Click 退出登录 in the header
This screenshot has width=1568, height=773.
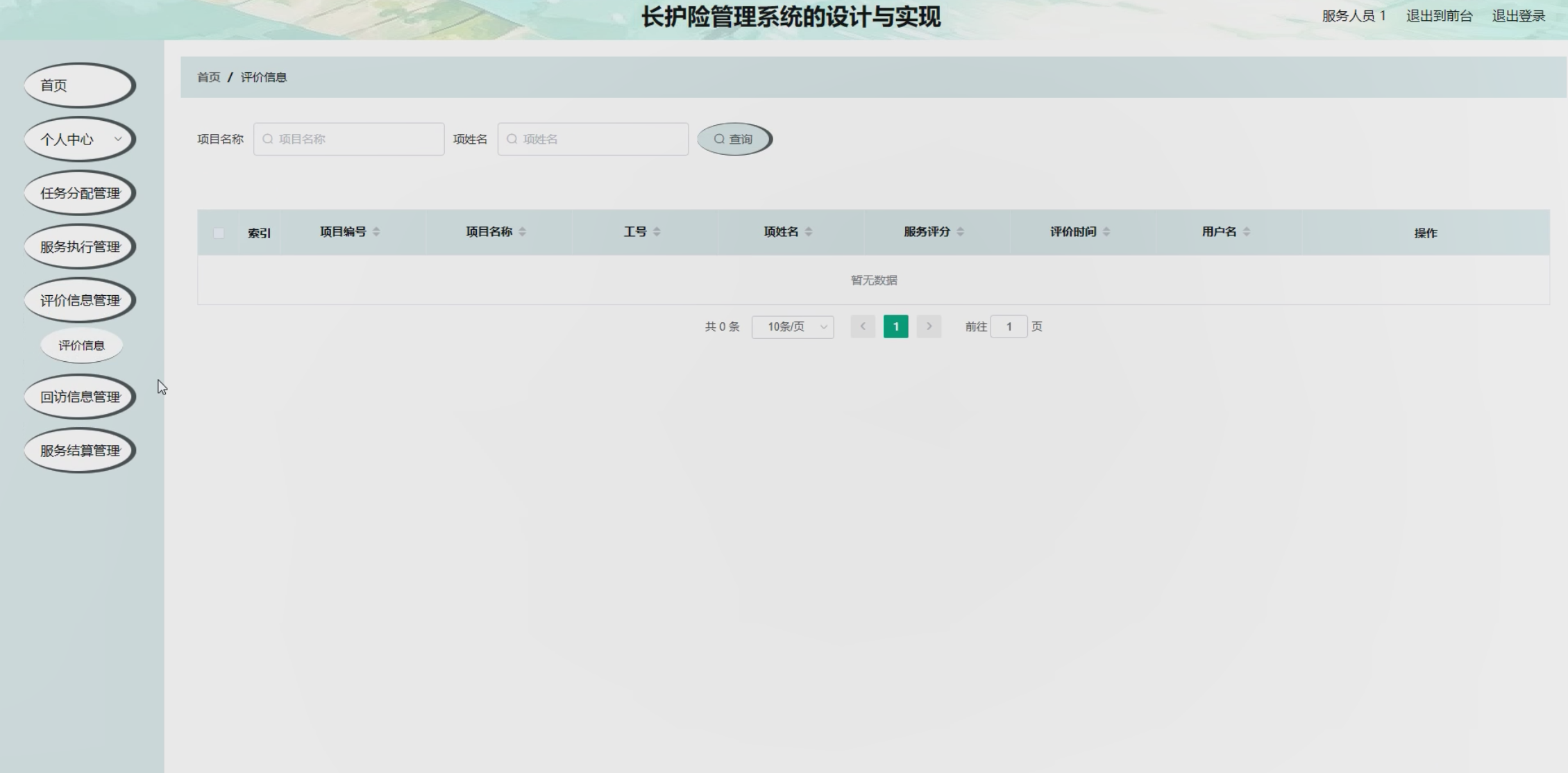pyautogui.click(x=1518, y=16)
